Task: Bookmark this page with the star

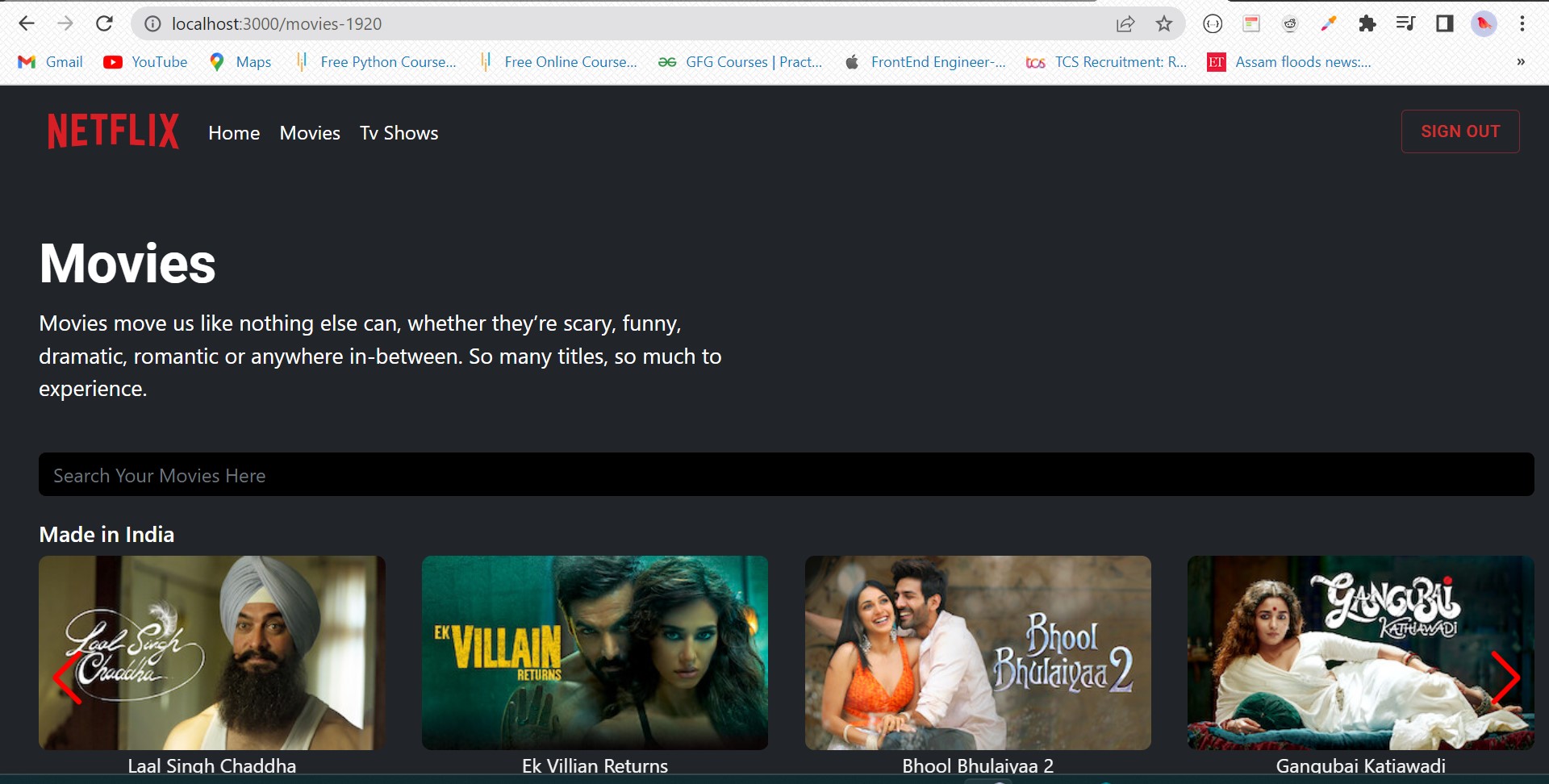Action: [1164, 23]
